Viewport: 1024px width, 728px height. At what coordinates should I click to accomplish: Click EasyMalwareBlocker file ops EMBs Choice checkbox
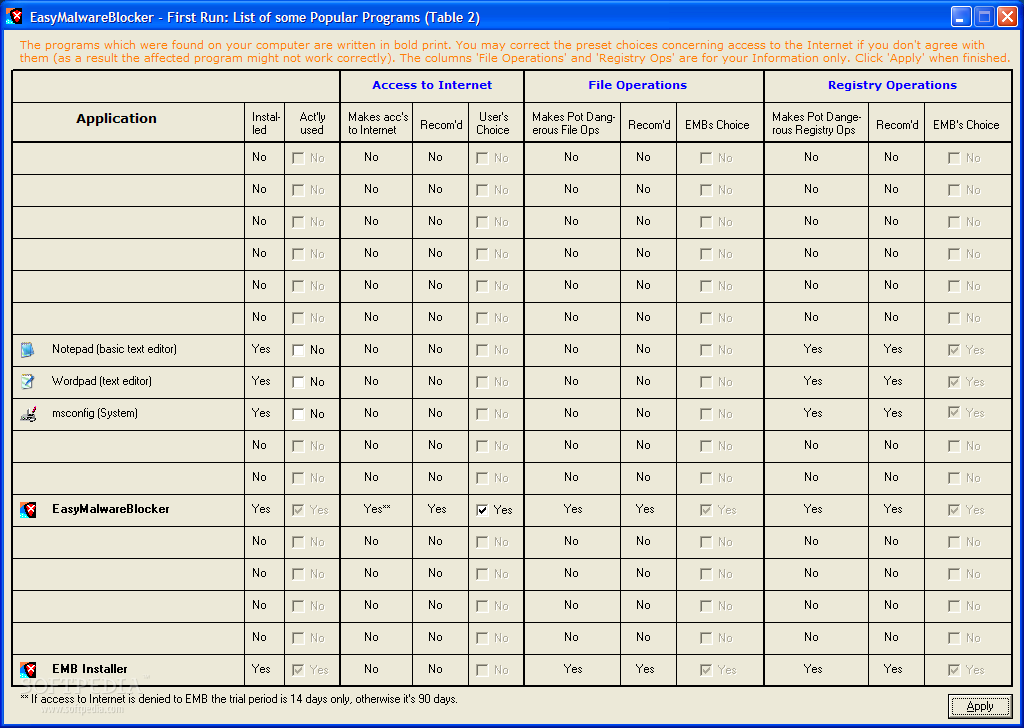pyautogui.click(x=705, y=510)
